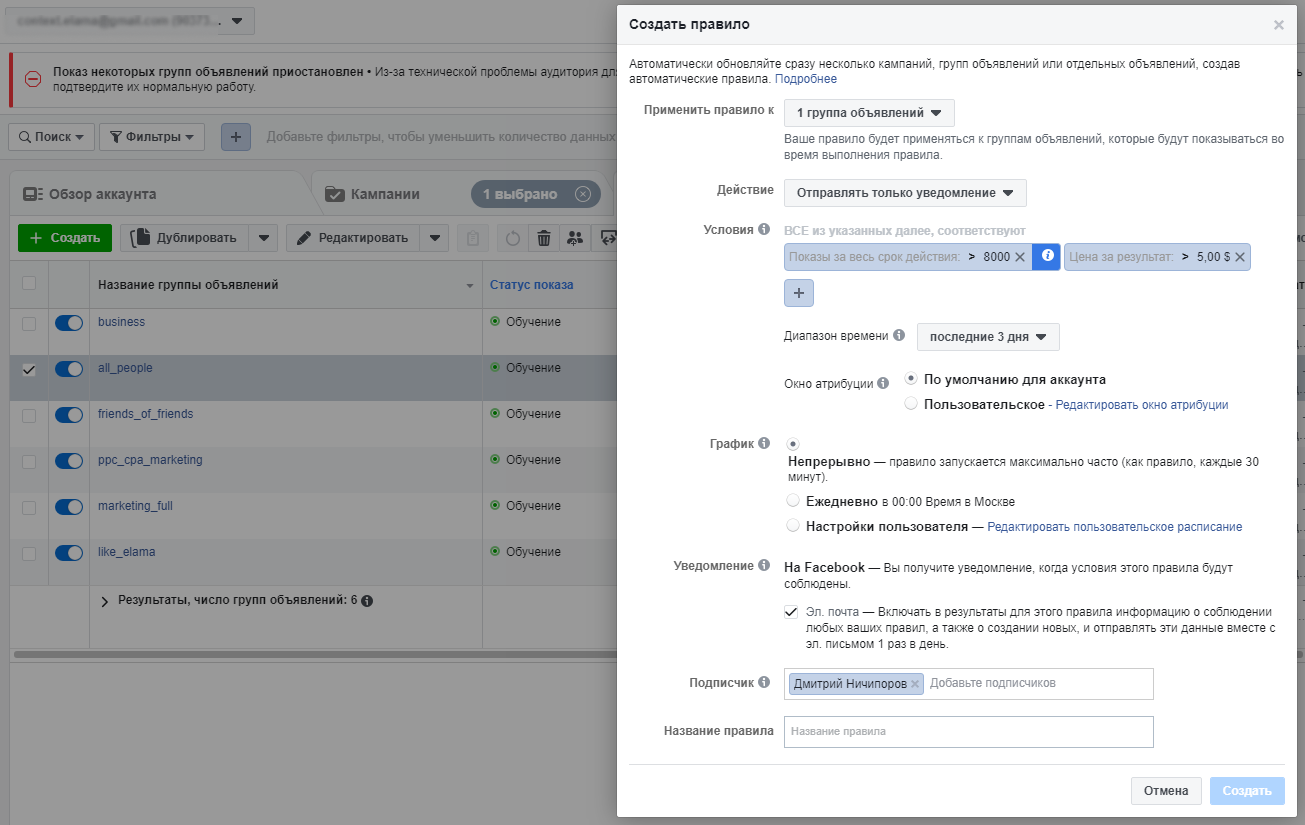Image resolution: width=1305 pixels, height=825 pixels.
Task: Open the '1 группа объявлений' dropdown
Action: [x=869, y=113]
